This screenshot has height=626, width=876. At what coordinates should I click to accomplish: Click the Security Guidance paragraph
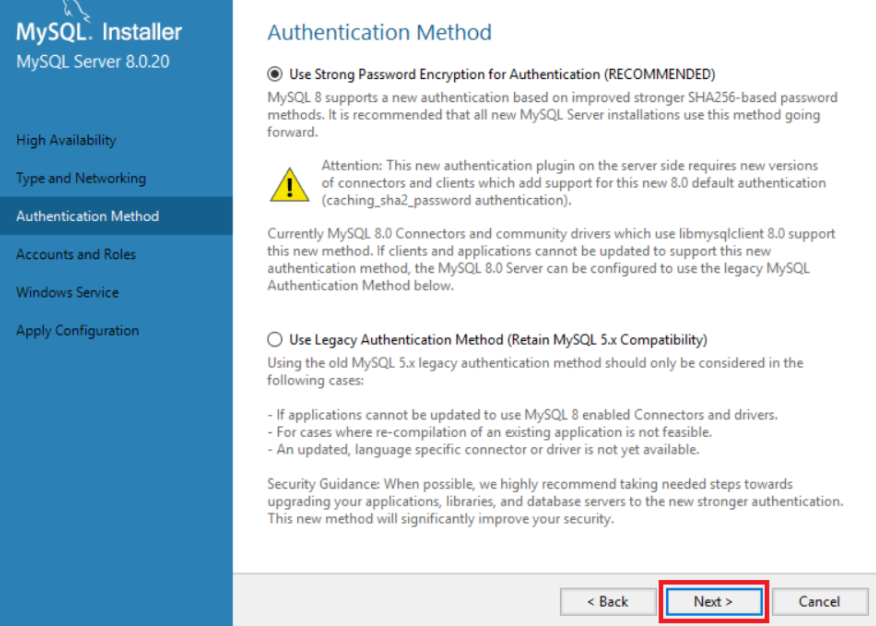[555, 501]
